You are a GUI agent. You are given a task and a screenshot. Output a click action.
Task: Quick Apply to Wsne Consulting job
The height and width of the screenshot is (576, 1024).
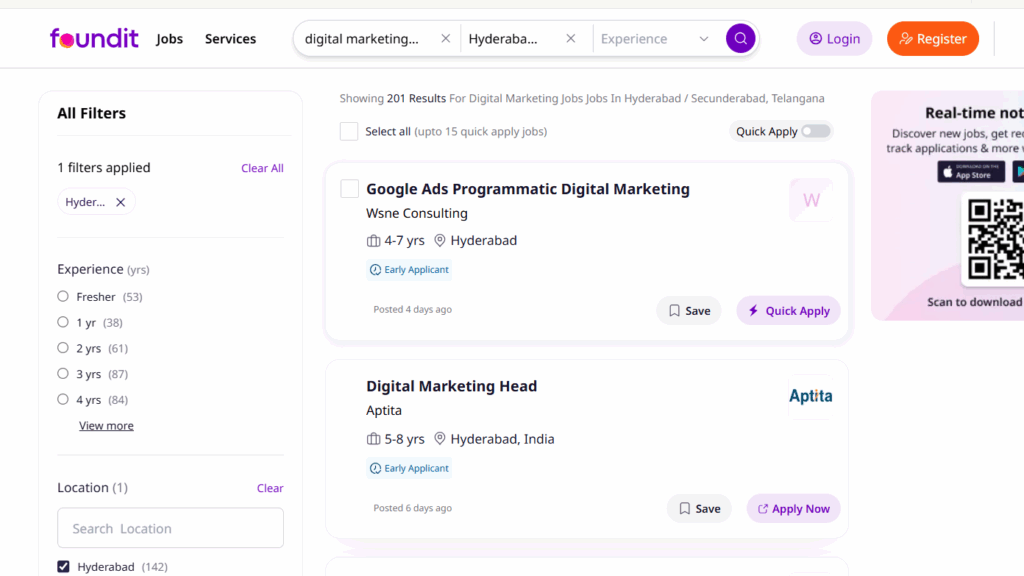coord(788,311)
